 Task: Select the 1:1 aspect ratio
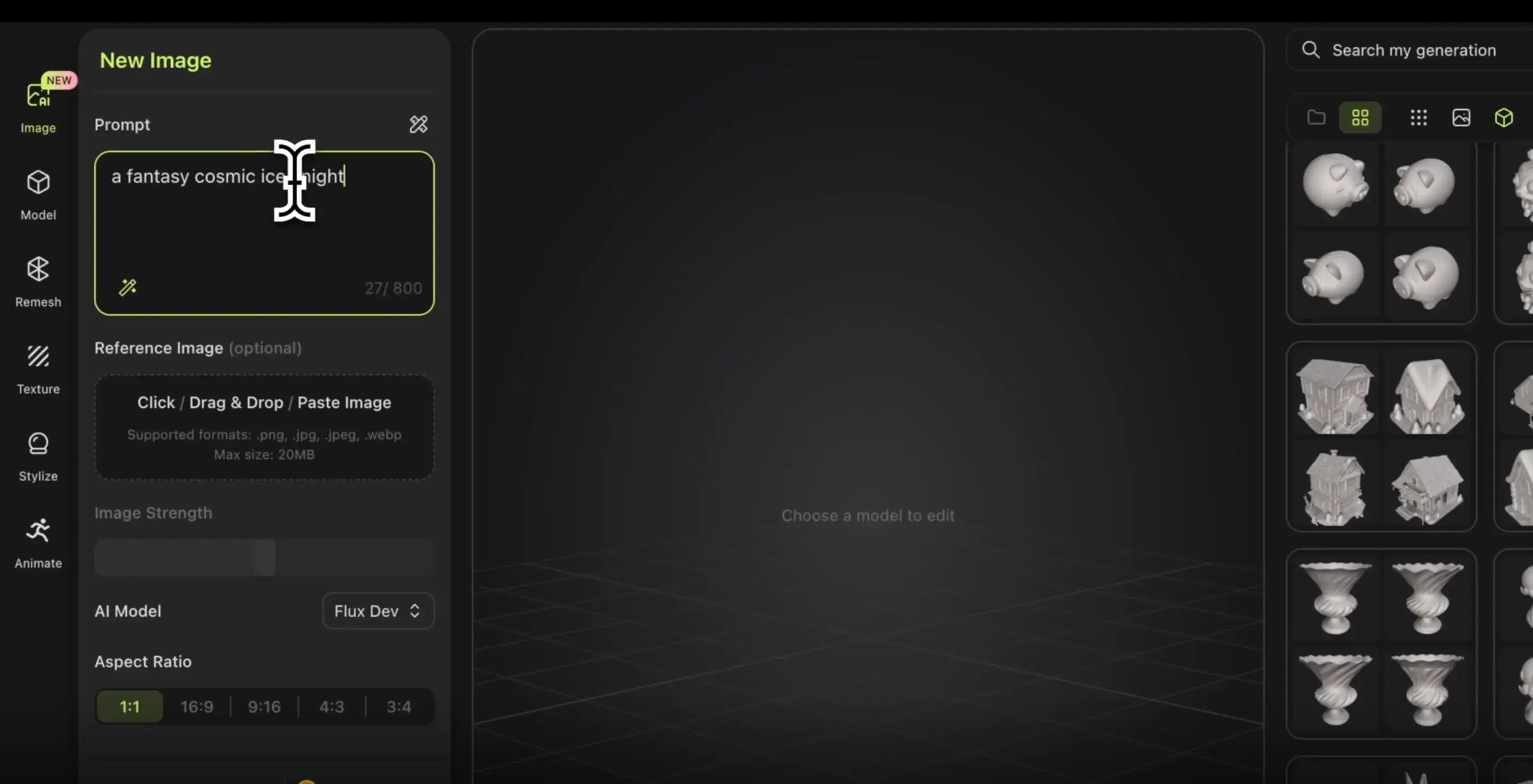[x=130, y=706]
